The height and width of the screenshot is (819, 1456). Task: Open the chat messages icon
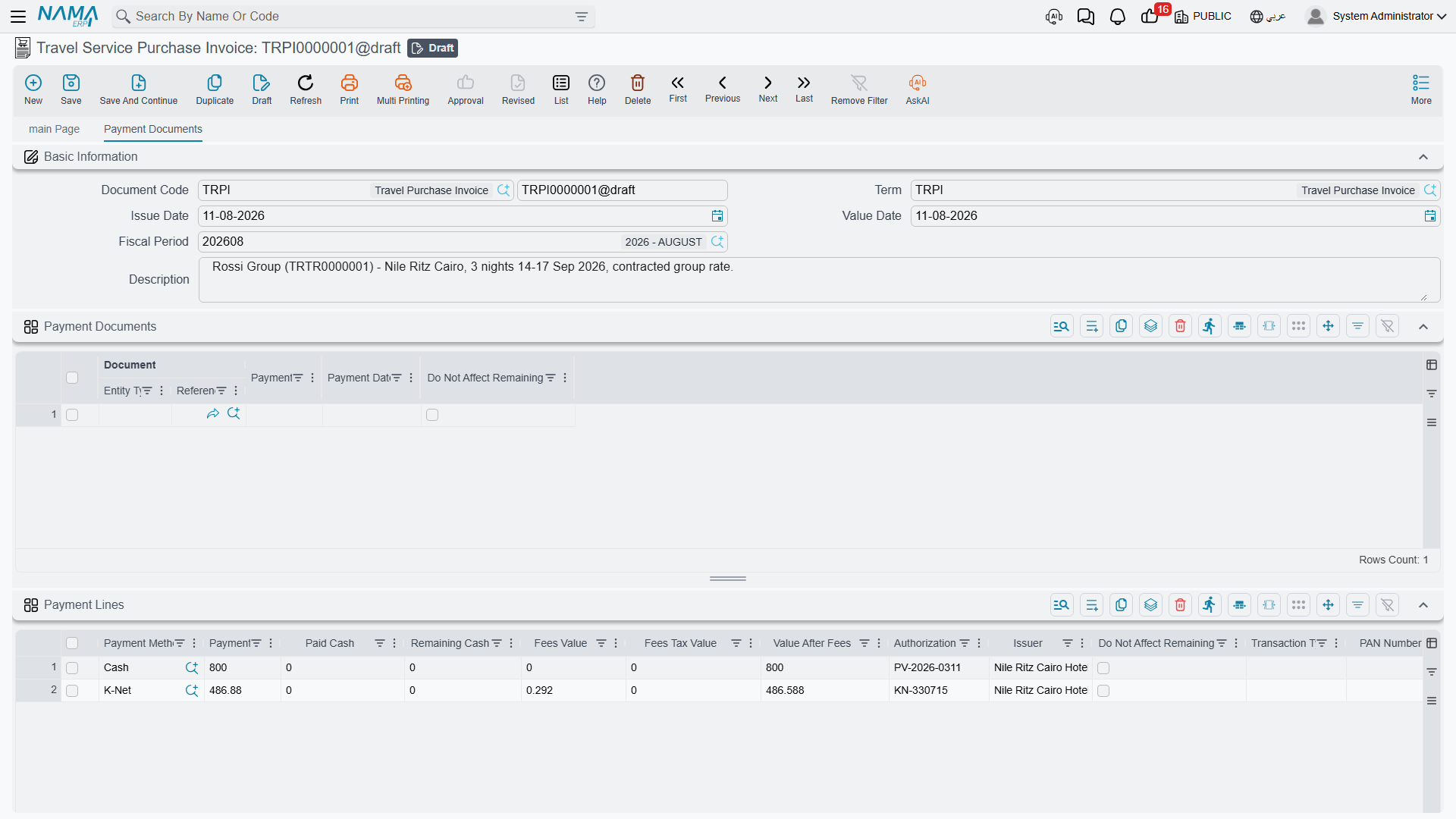pos(1086,16)
